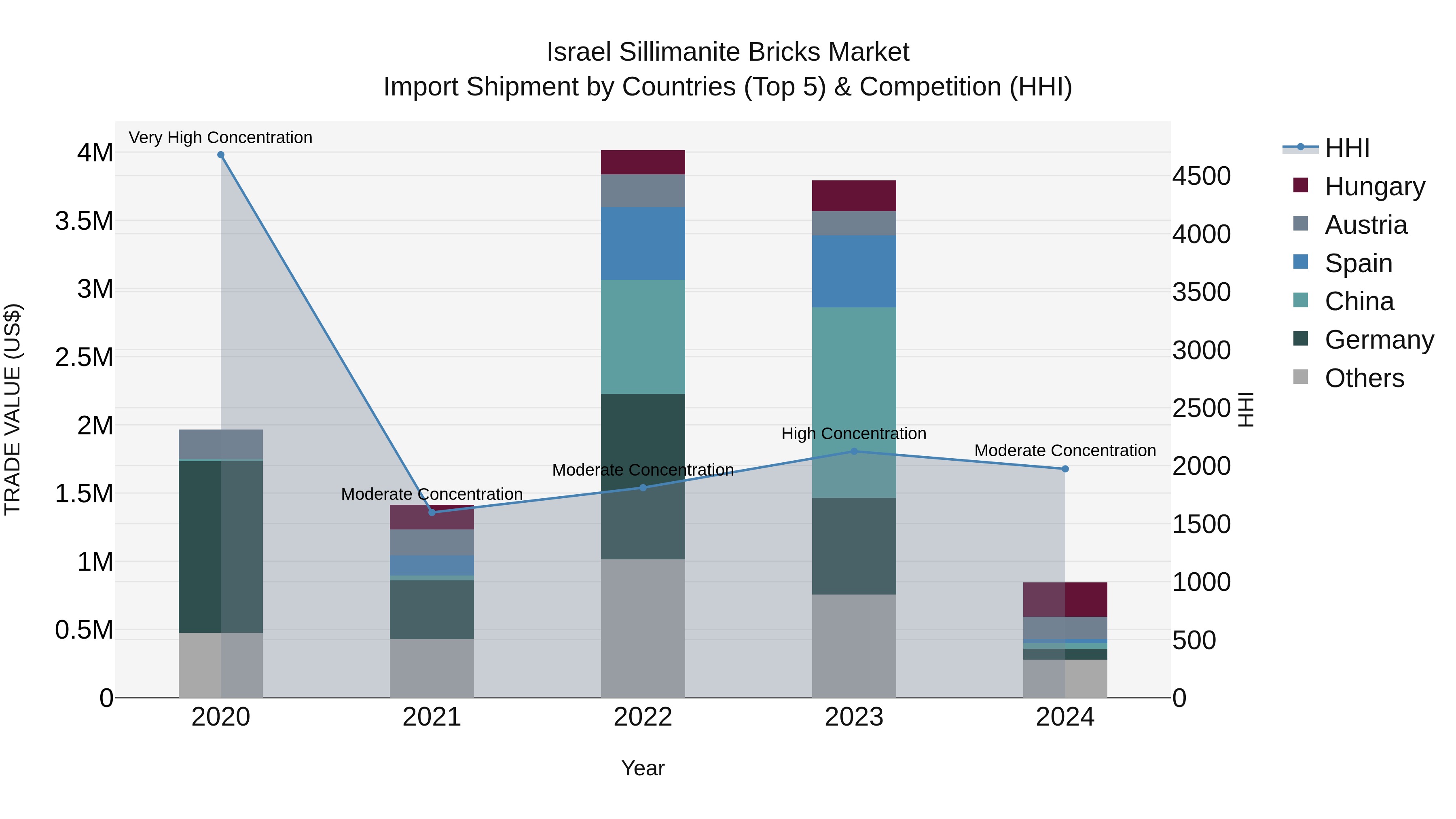Select the 2024 HHI data point
This screenshot has height=819, width=1456.
pyautogui.click(x=1065, y=469)
